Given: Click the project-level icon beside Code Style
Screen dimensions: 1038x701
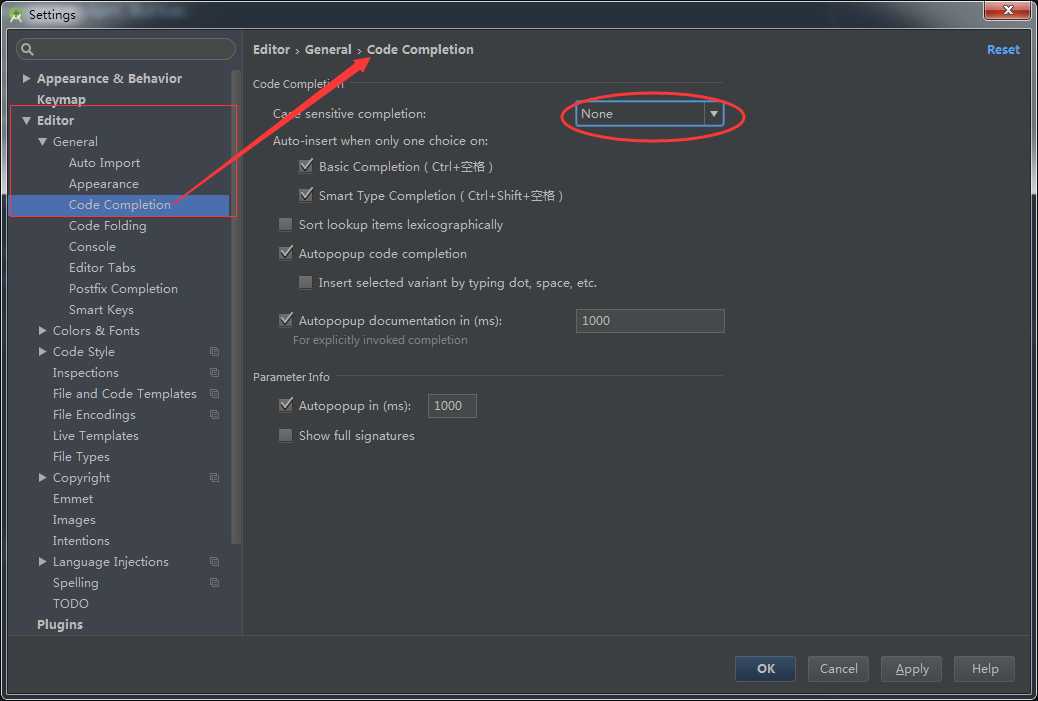Looking at the screenshot, I should 214,351.
